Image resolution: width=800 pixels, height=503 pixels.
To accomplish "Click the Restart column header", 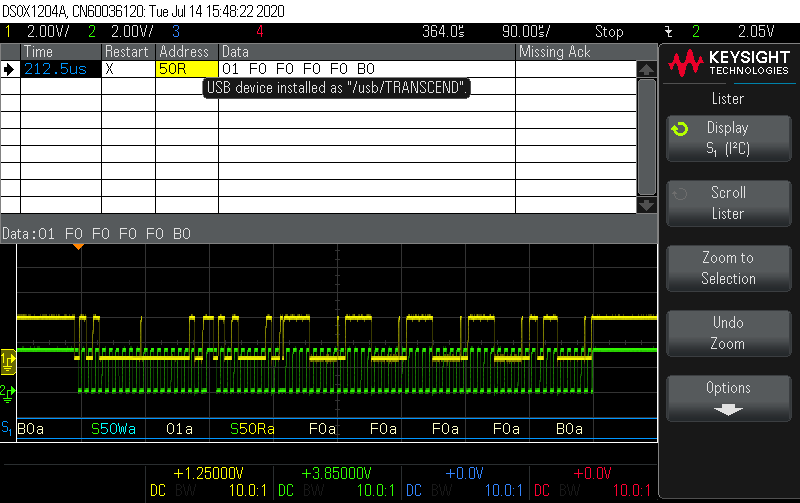I will [129, 52].
